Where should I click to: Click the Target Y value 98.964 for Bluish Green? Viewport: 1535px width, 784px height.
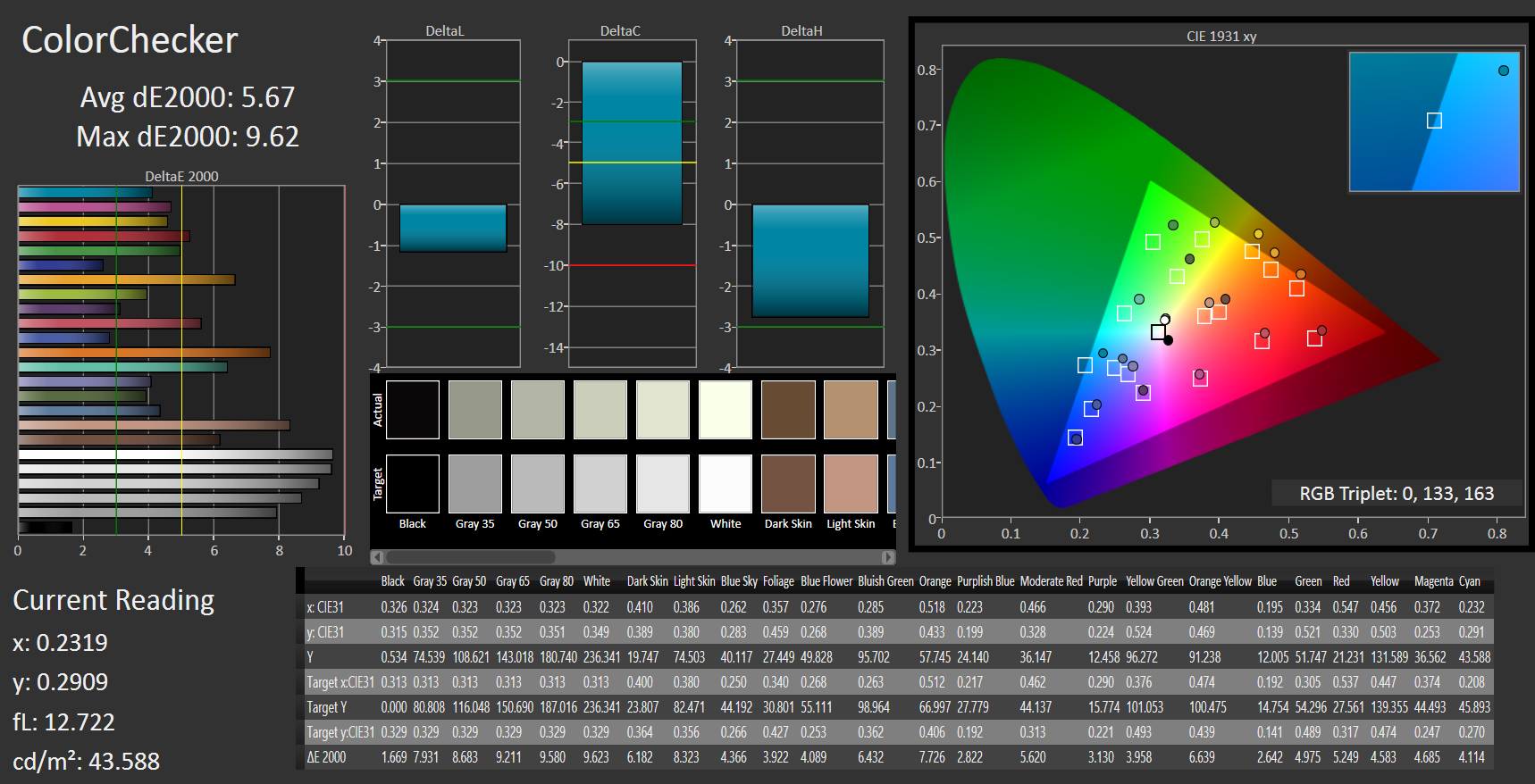[874, 707]
